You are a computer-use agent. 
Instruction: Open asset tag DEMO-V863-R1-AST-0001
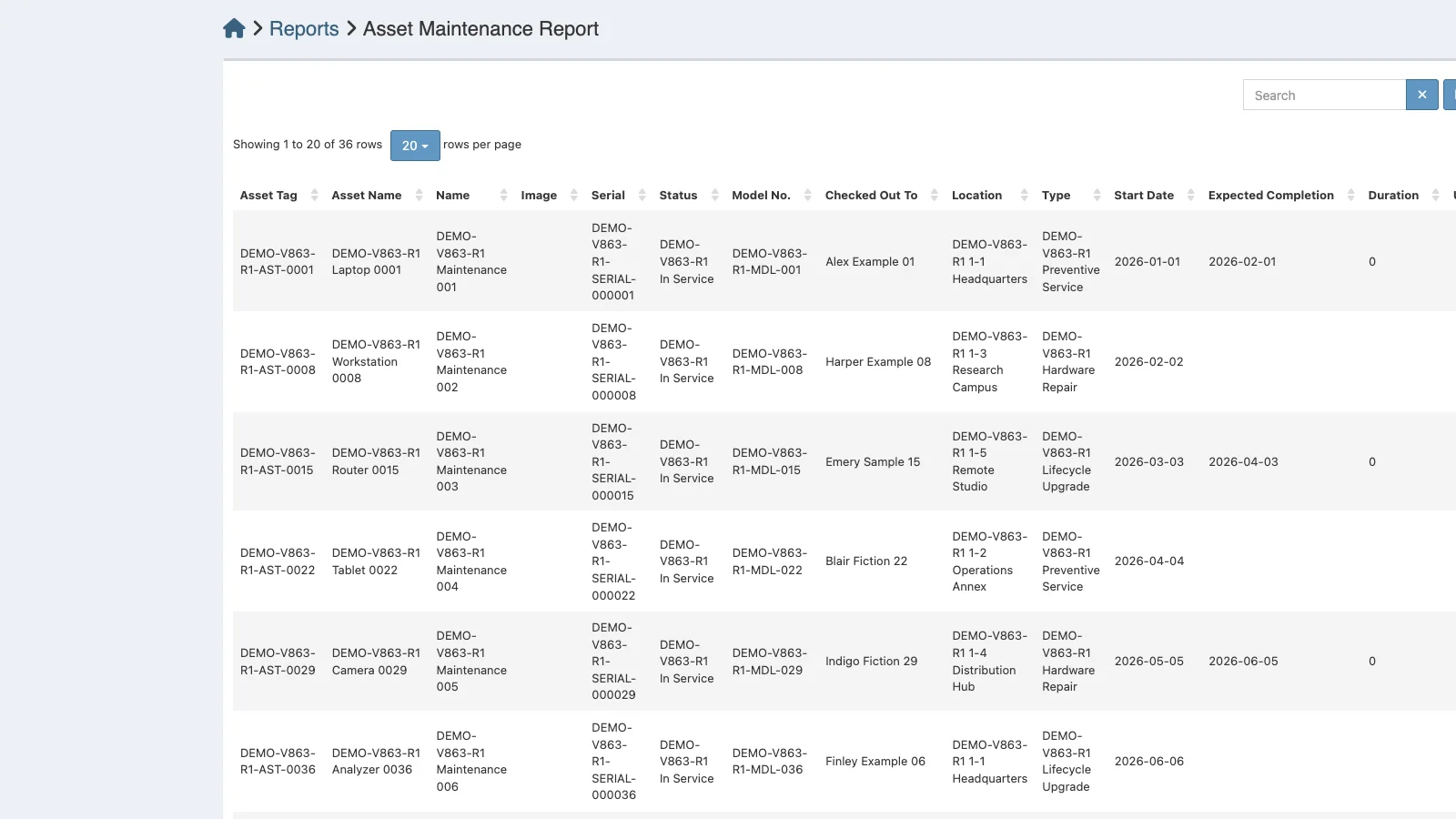[x=278, y=262]
